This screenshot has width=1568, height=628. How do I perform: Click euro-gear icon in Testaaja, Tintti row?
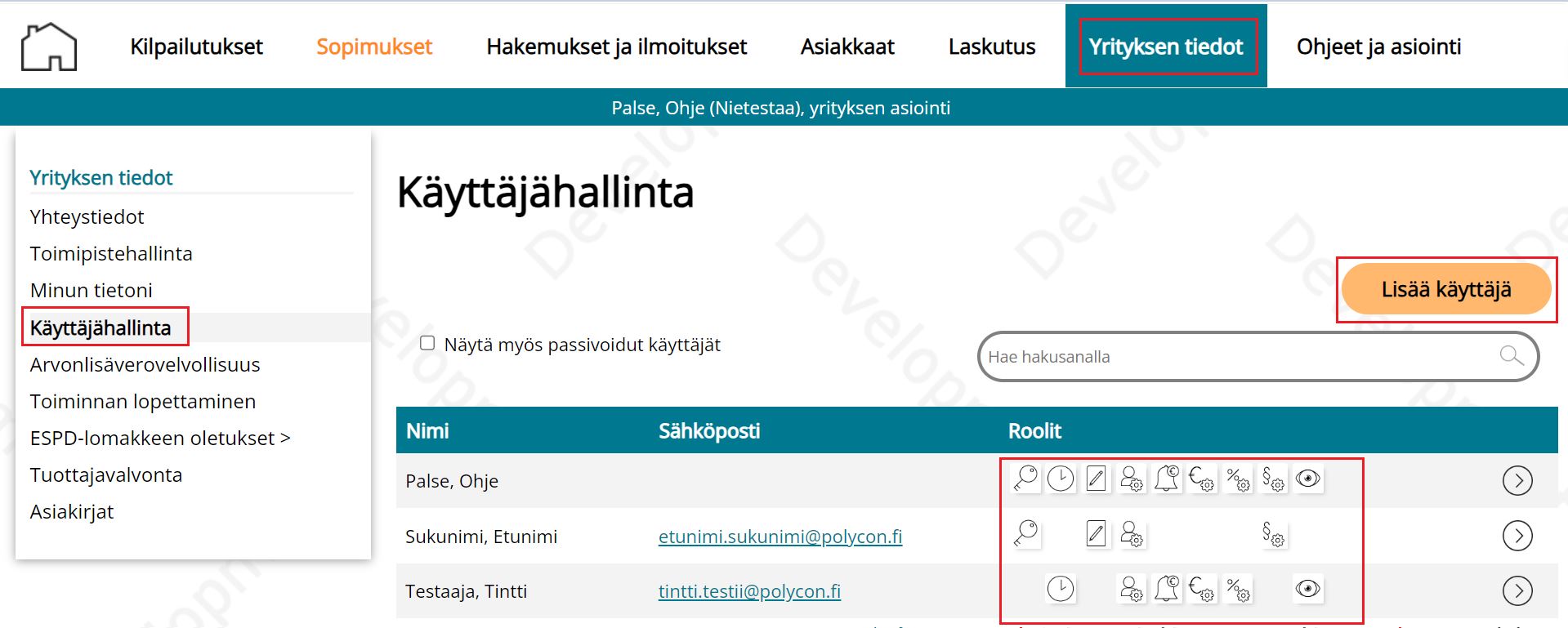pyautogui.click(x=1202, y=589)
